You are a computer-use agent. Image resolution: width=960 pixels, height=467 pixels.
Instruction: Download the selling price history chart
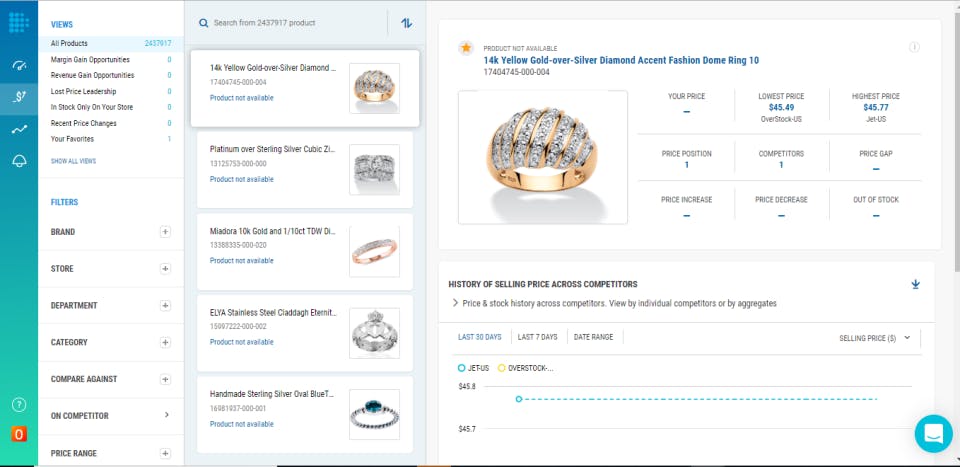pos(915,284)
